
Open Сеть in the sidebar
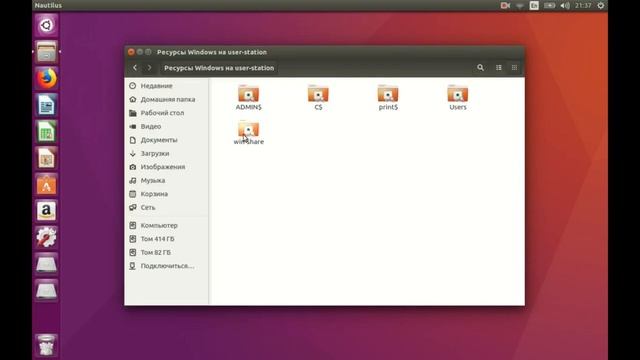click(x=167, y=207)
